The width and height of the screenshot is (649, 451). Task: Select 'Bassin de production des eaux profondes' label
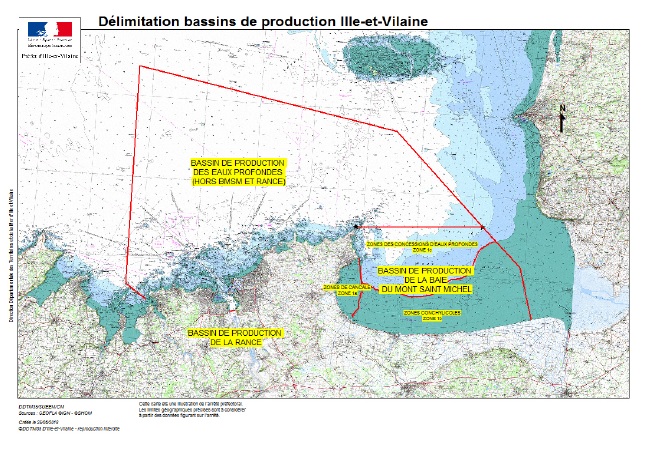coord(238,173)
